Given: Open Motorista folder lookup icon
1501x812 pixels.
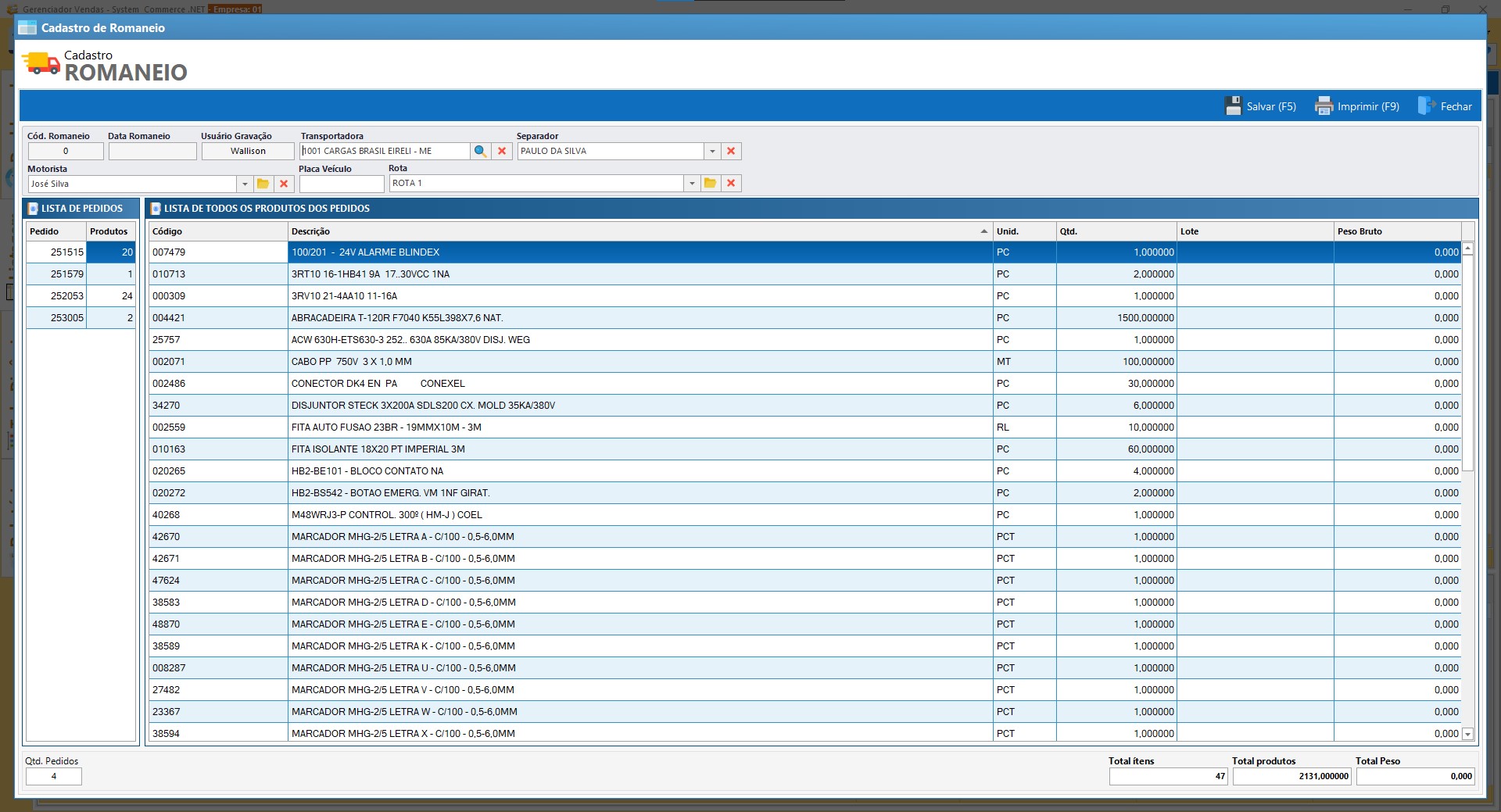Looking at the screenshot, I should click(x=263, y=184).
